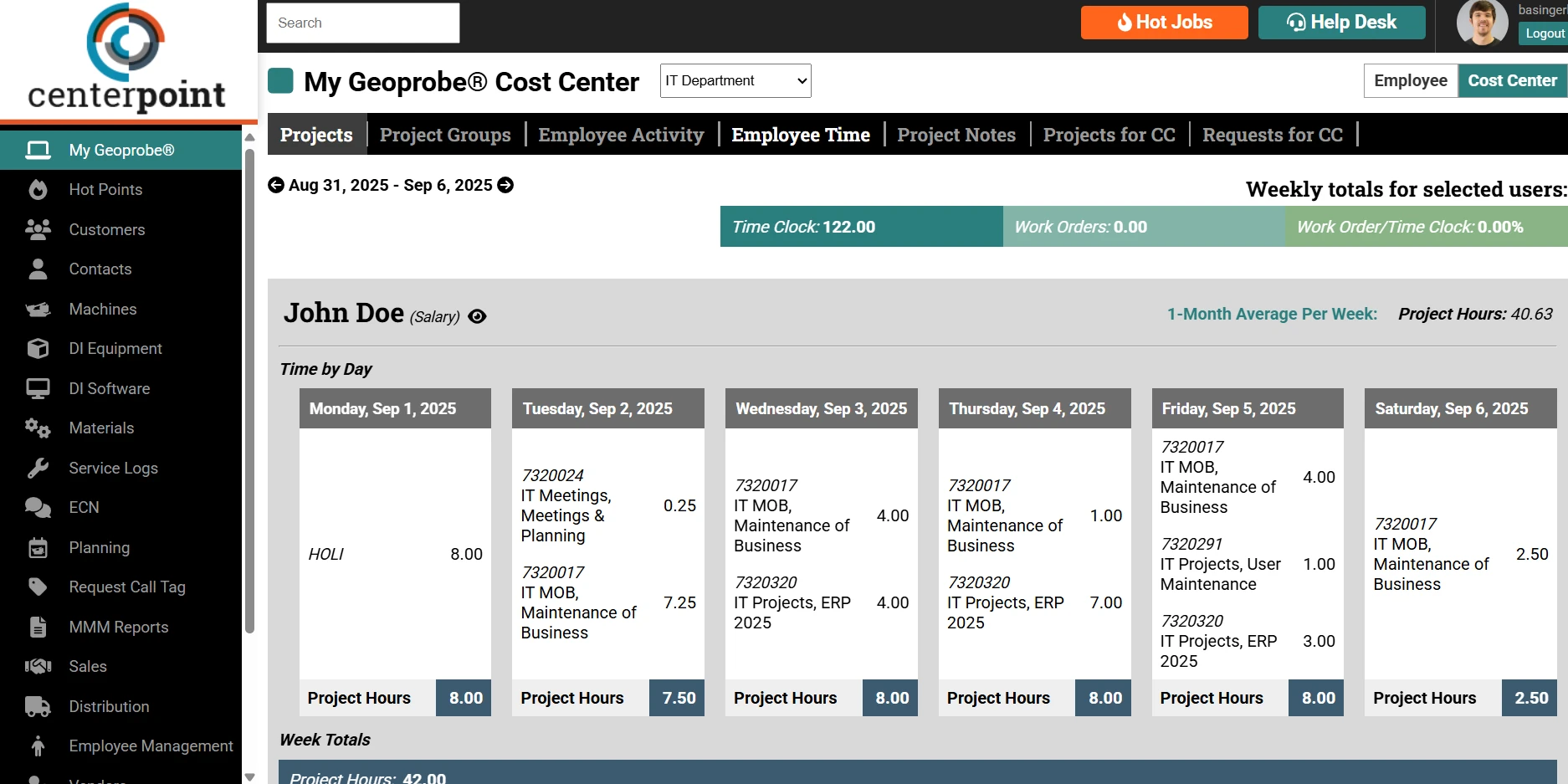The height and width of the screenshot is (784, 1568).
Task: Open the IT Department dropdown
Action: [x=735, y=80]
